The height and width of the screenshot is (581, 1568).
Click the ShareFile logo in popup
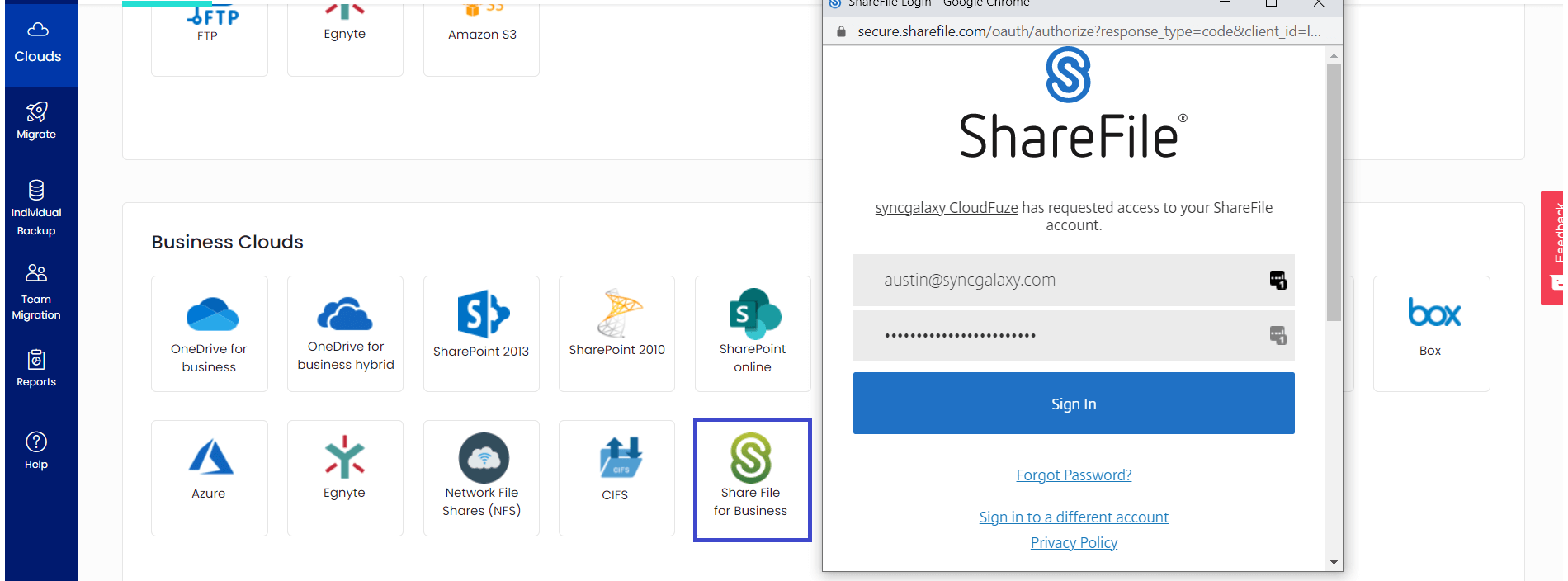(x=1073, y=103)
